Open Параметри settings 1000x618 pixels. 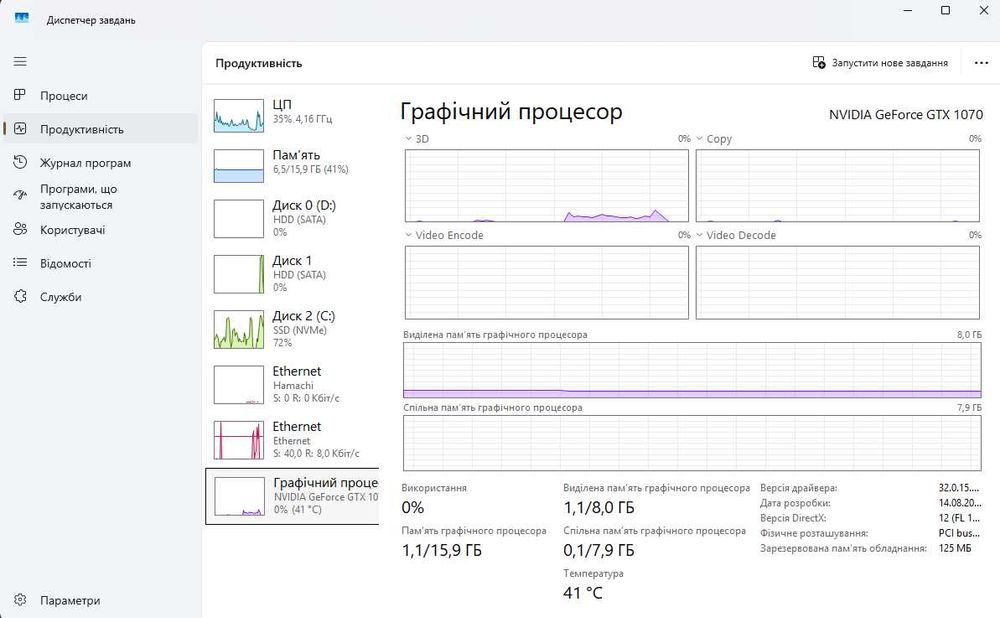101,600
